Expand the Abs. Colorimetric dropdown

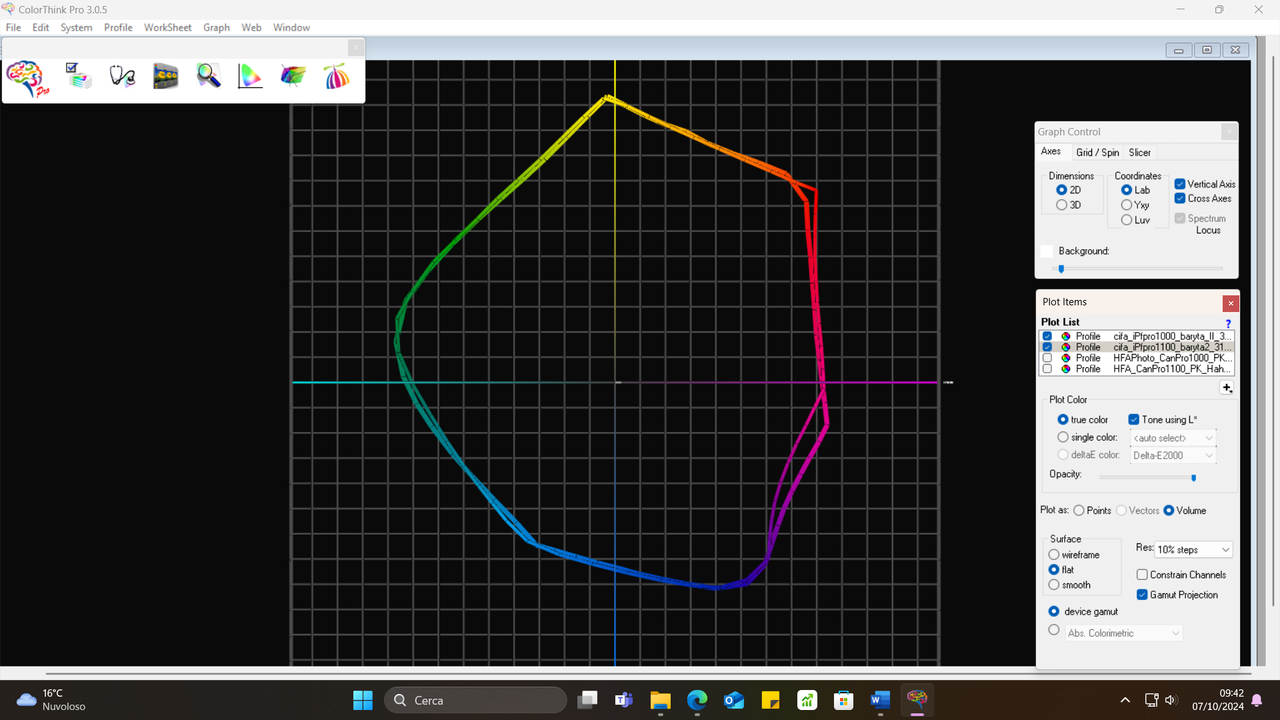[1123, 632]
